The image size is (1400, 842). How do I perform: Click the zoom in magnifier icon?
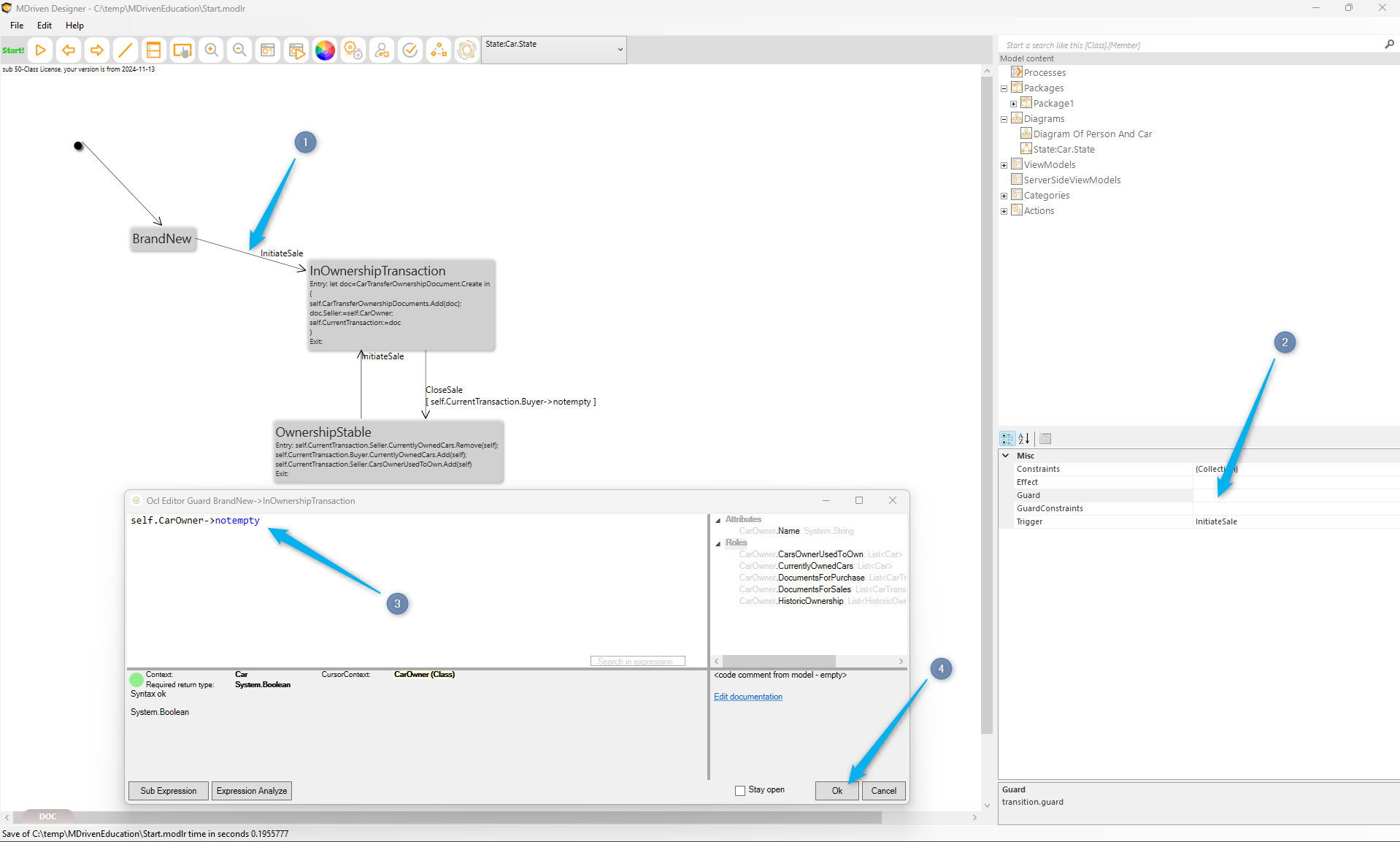[x=211, y=50]
